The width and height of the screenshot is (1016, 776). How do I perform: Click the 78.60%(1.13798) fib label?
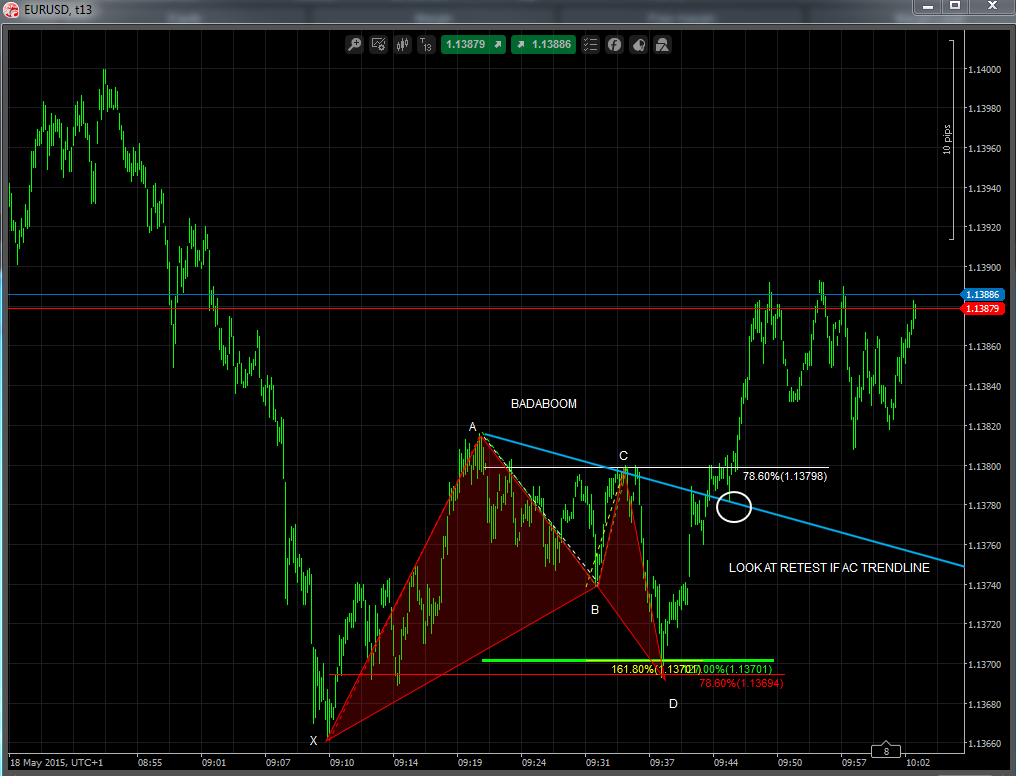(x=785, y=476)
